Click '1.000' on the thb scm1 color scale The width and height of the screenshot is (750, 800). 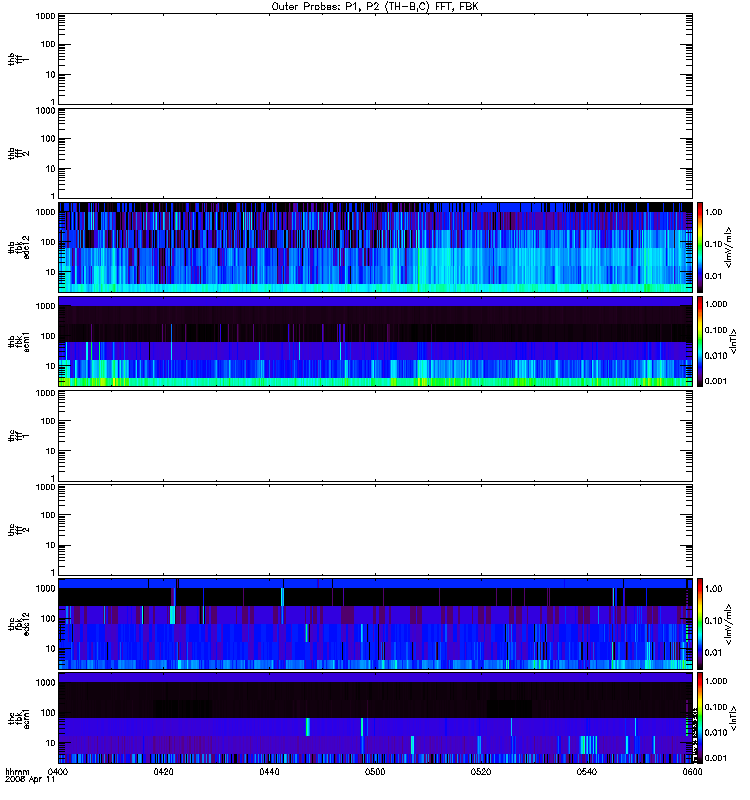716,305
